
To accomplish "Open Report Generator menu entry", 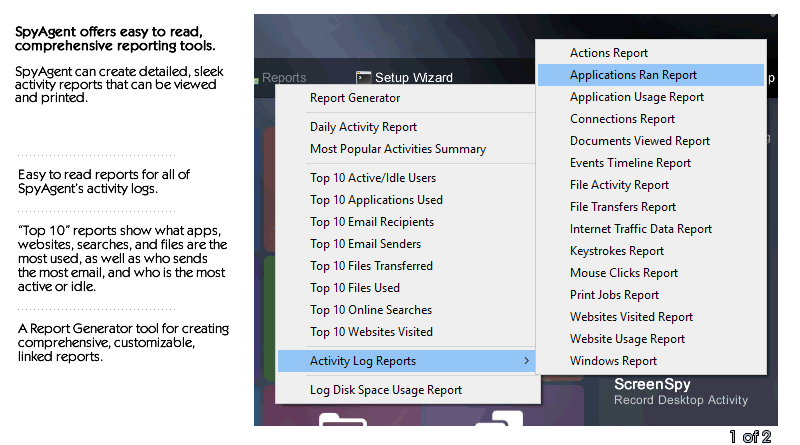I will click(406, 98).
